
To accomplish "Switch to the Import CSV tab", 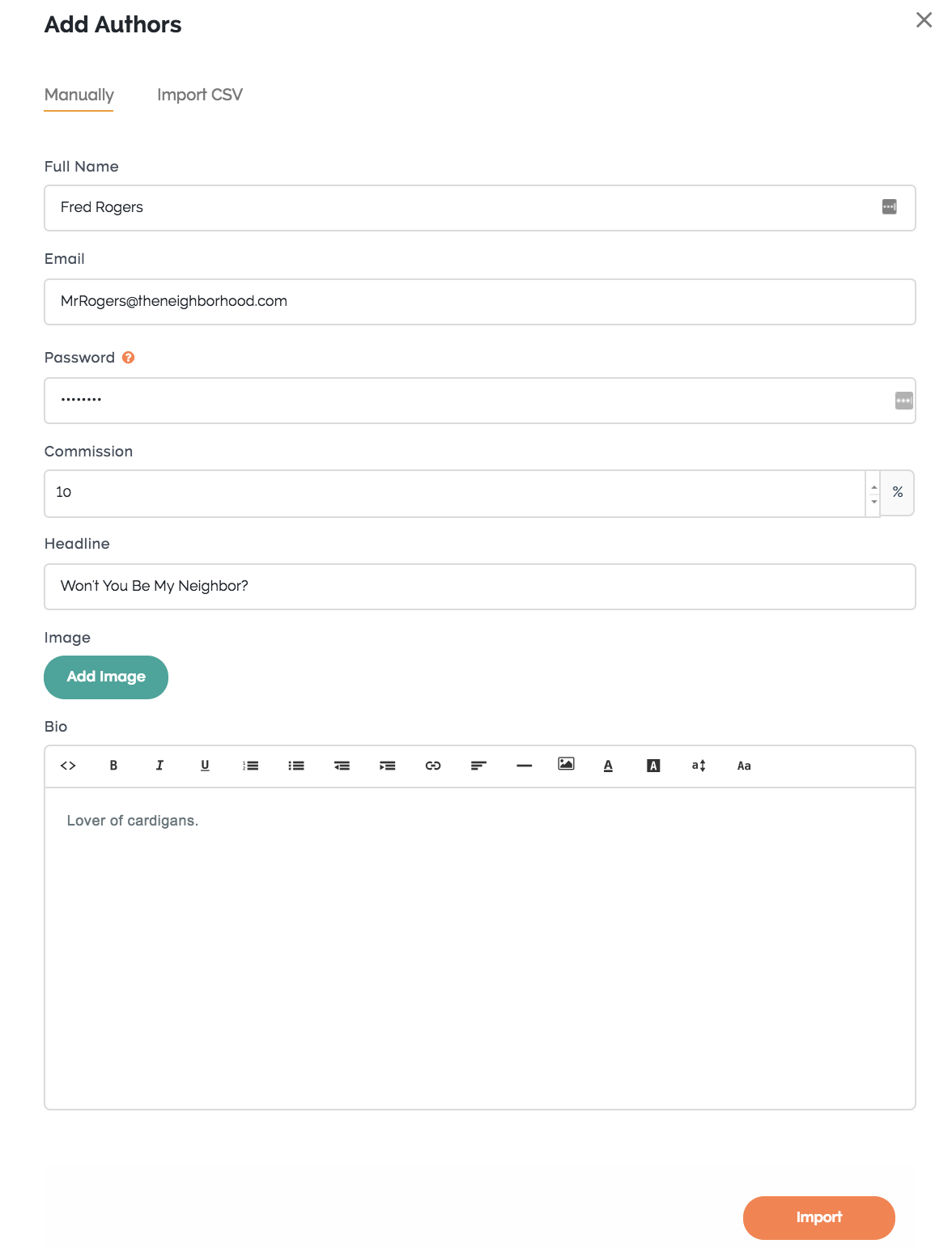I will click(200, 95).
